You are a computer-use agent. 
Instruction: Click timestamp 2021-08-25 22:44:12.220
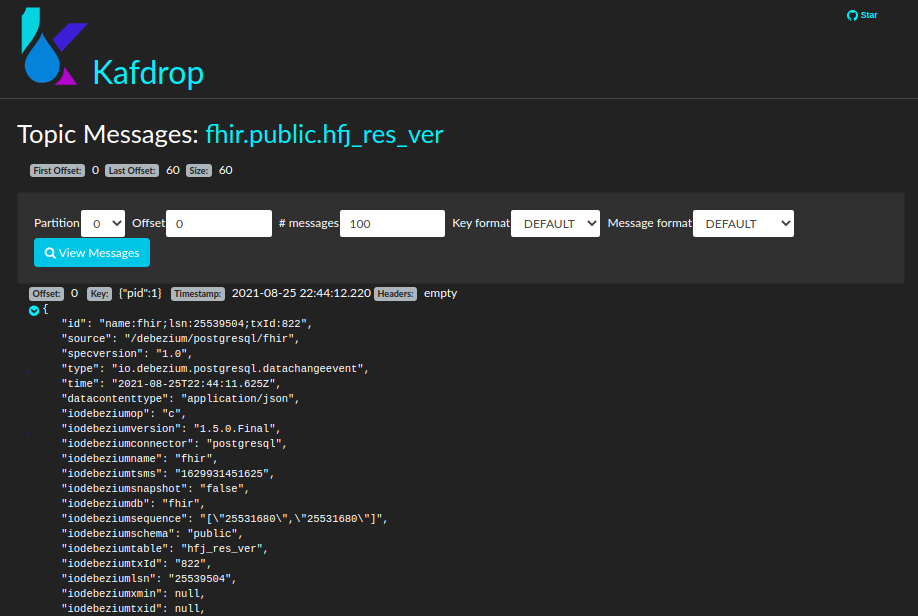(301, 293)
